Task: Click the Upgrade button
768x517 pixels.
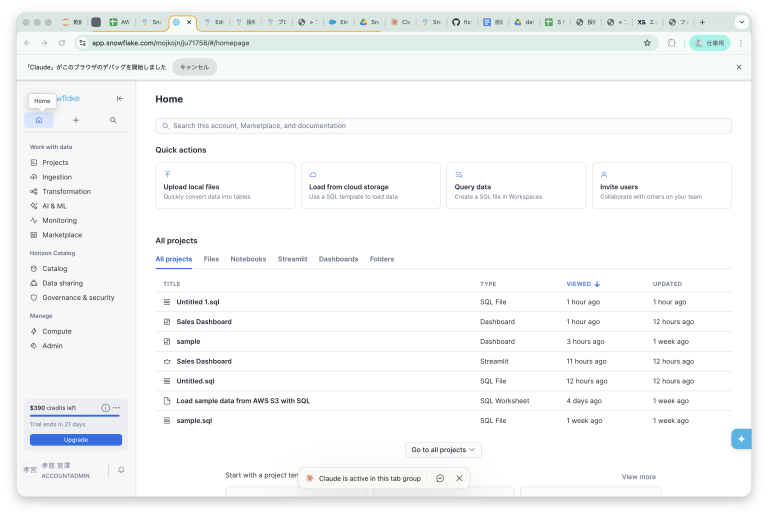Action: coord(76,439)
